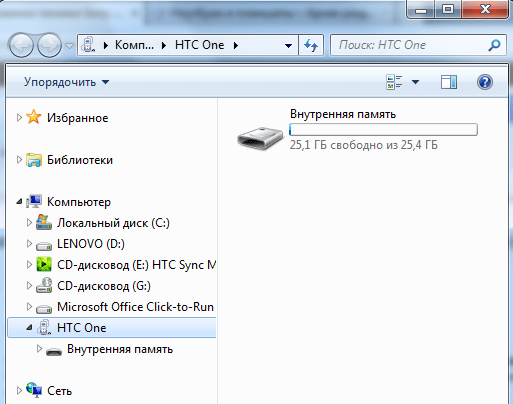Click the HTC One breadcrumb segment
The image size is (513, 404).
(199, 45)
